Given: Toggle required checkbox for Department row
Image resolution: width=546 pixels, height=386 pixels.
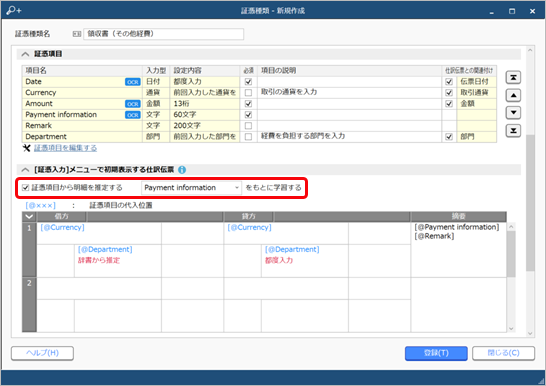Looking at the screenshot, I should pos(248,137).
